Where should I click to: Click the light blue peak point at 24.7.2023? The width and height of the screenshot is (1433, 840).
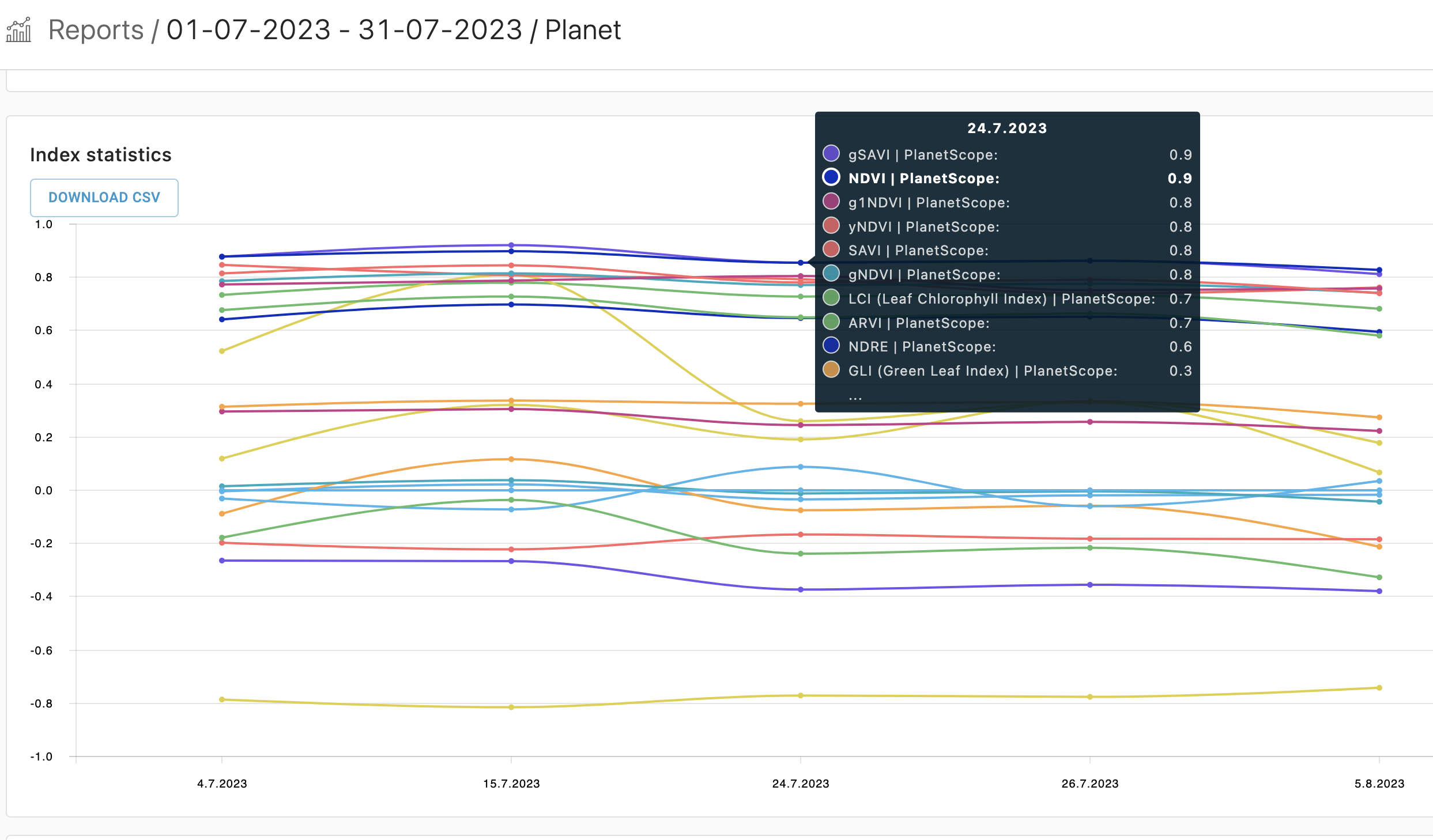(x=801, y=467)
